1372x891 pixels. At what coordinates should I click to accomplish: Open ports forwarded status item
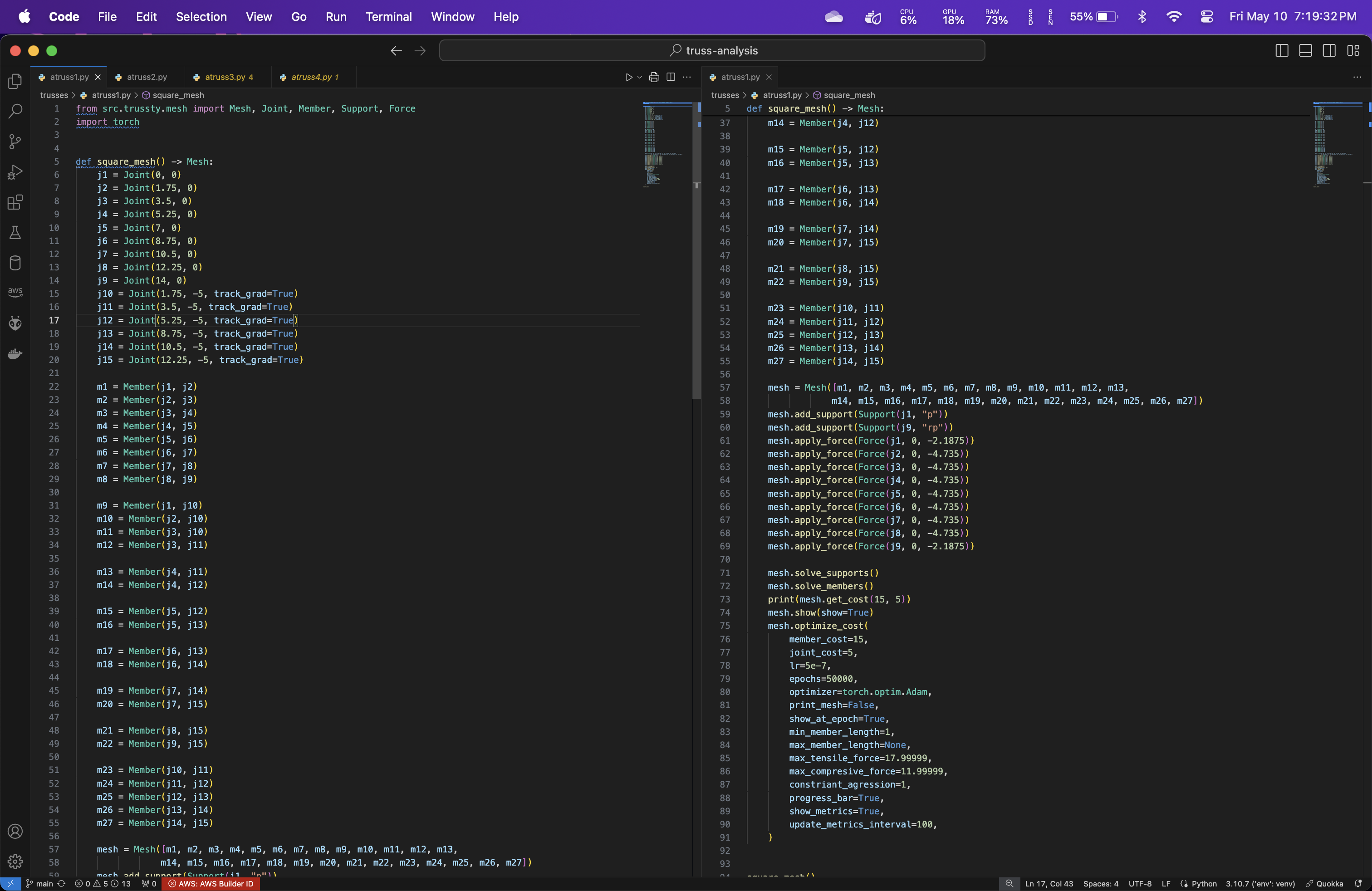pos(149,883)
